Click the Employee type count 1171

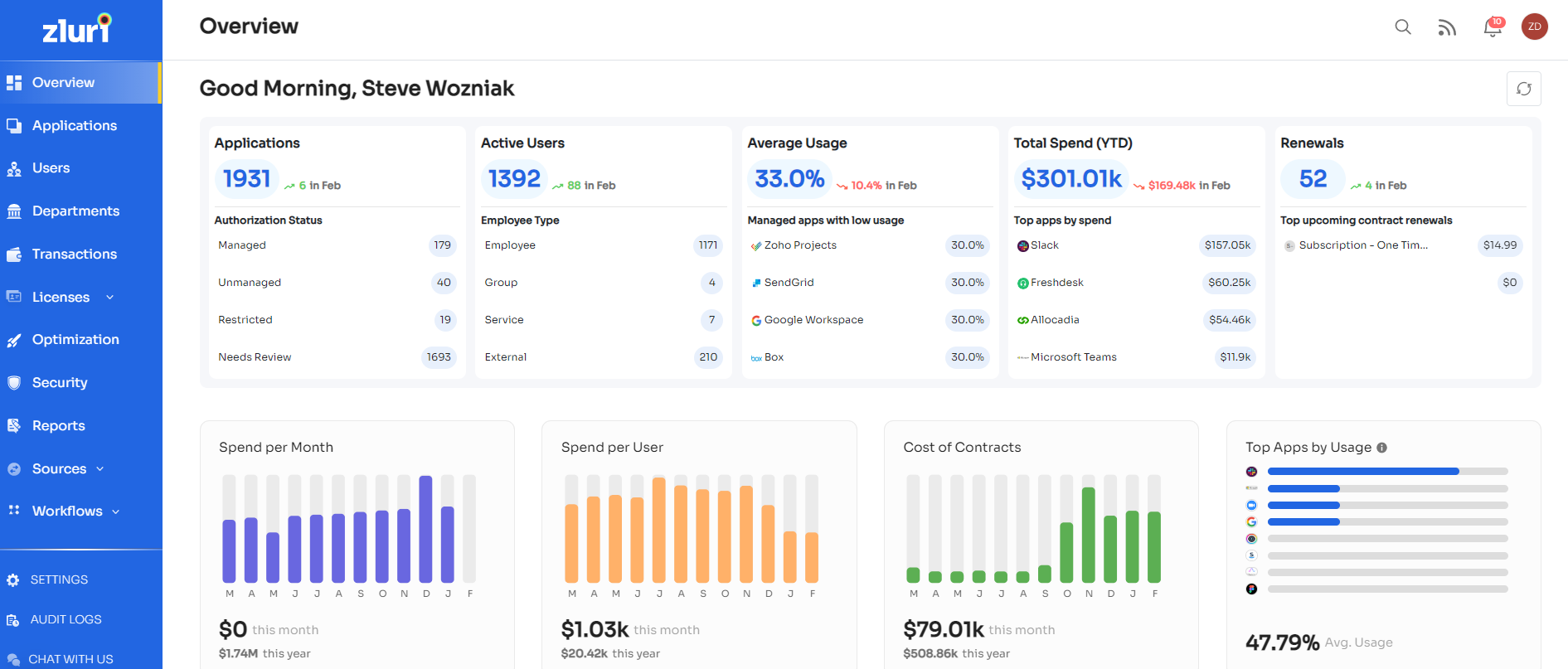(x=708, y=245)
